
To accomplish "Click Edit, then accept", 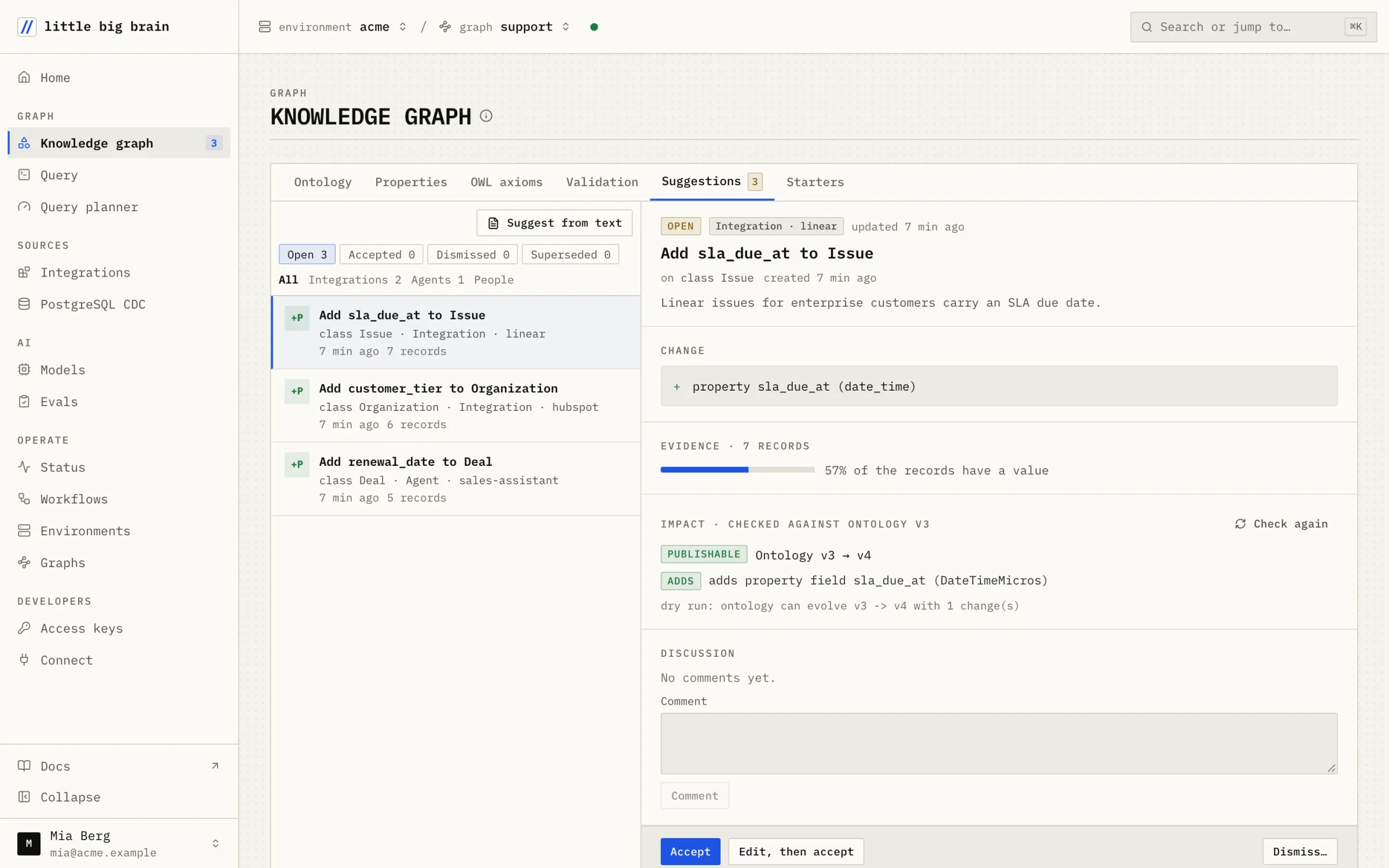I will [x=796, y=851].
